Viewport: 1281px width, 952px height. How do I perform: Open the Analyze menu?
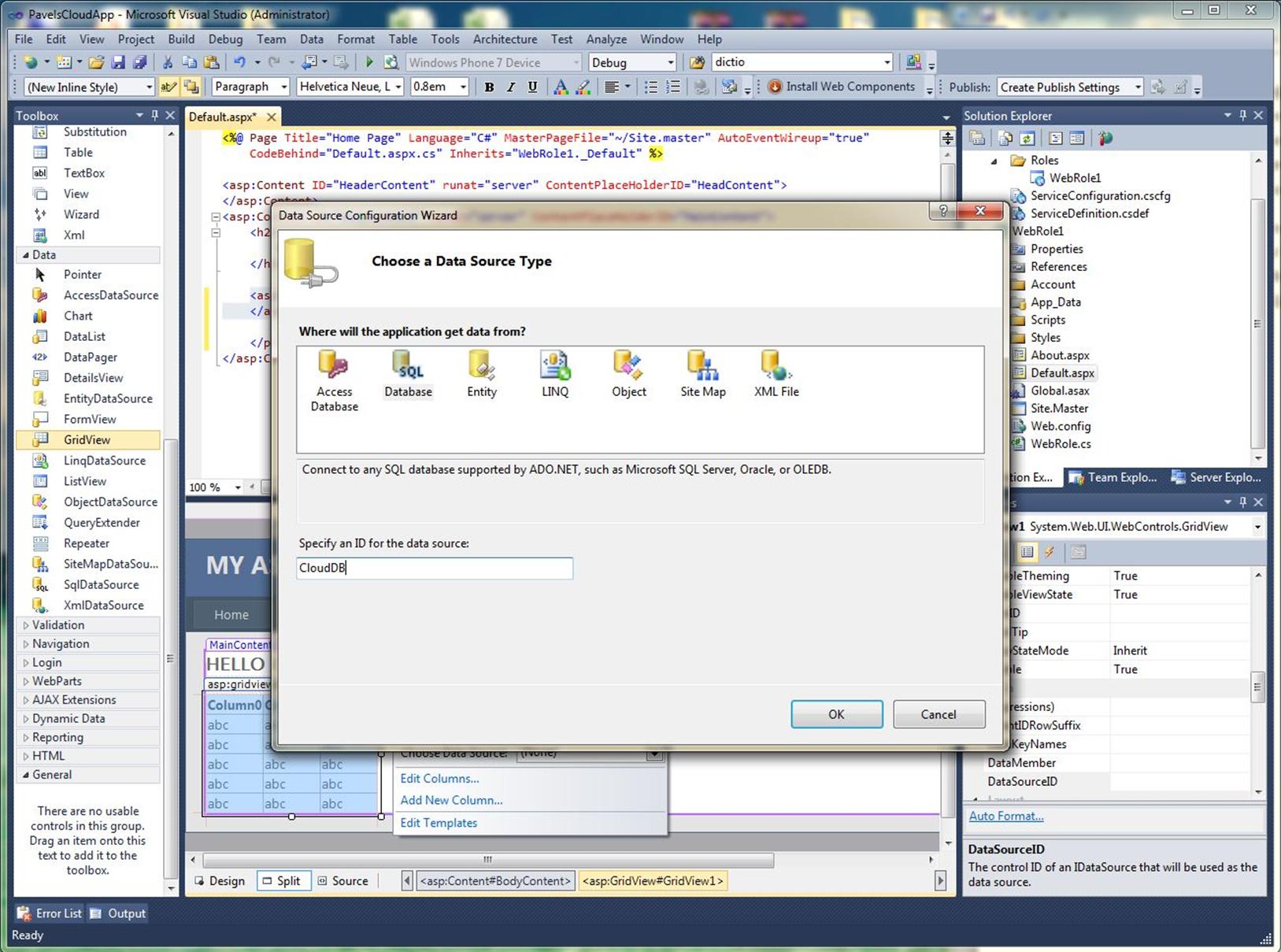606,39
